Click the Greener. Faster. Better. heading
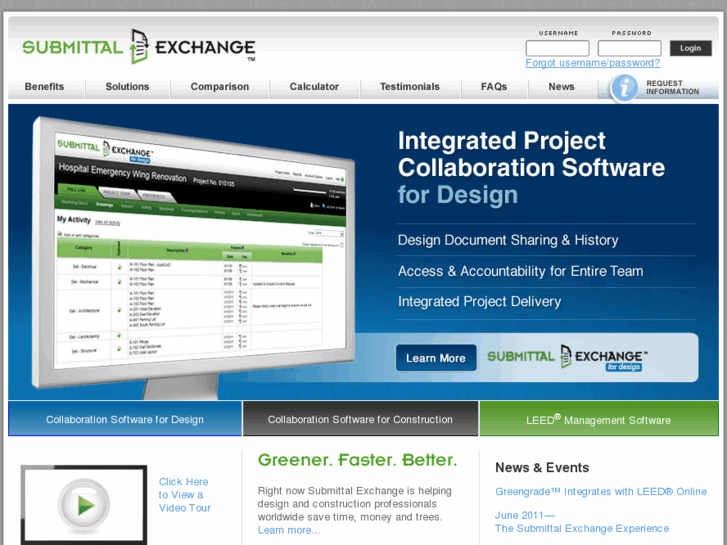 (357, 460)
